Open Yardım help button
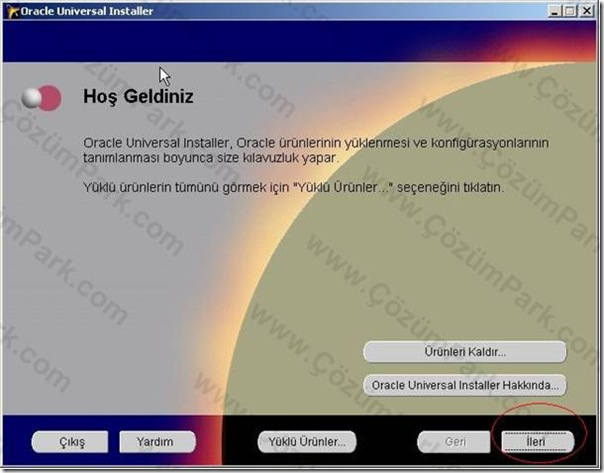Screen dimensions: 604x473 pos(157,441)
